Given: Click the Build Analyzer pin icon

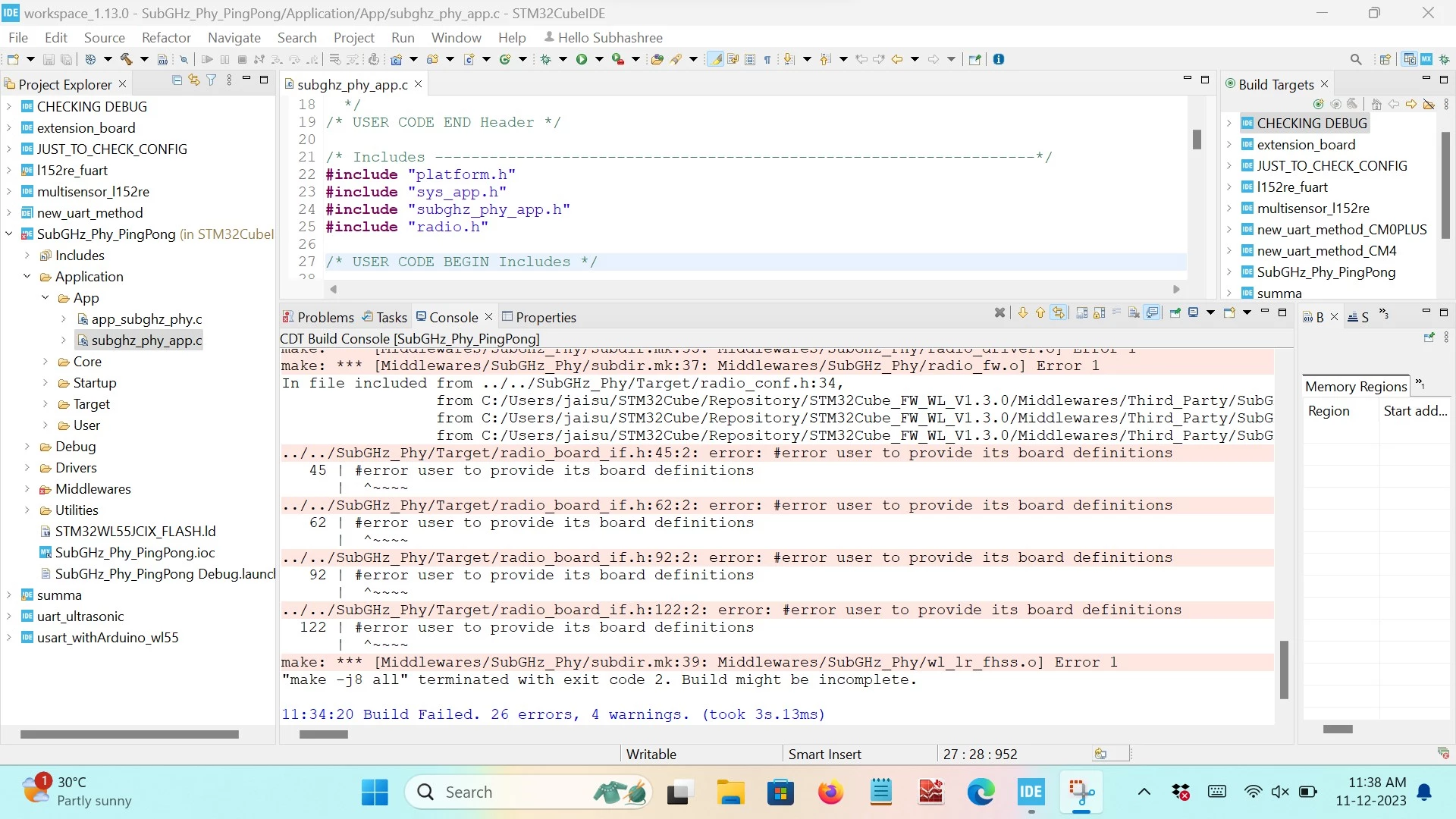Looking at the screenshot, I should point(1429,337).
